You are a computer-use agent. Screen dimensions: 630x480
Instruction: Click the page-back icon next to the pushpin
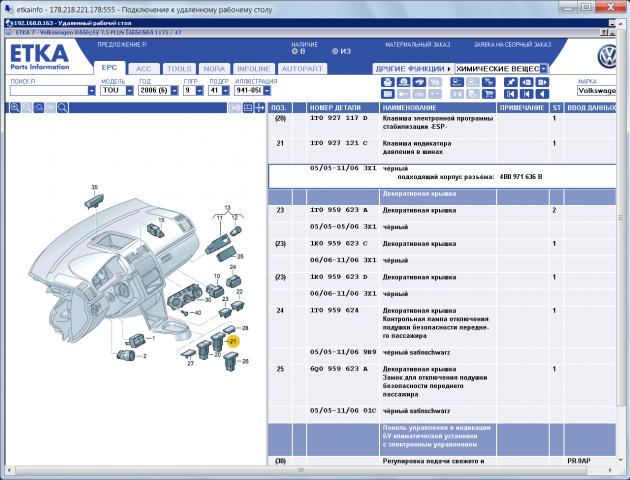tap(526, 82)
